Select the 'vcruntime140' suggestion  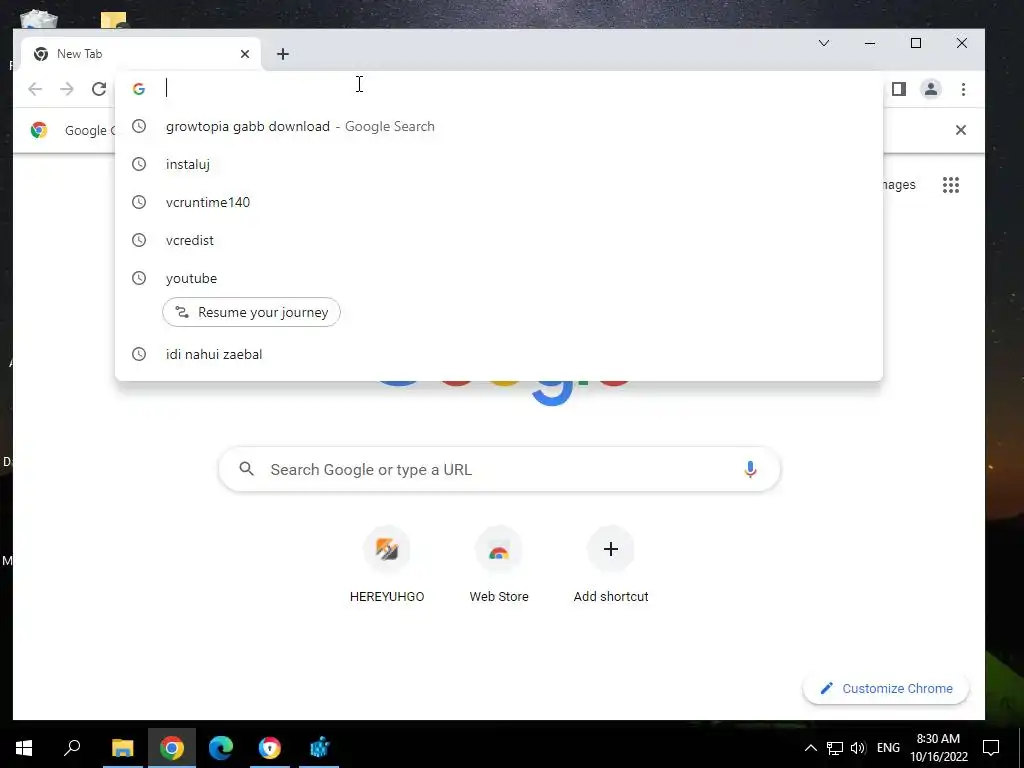pyautogui.click(x=499, y=202)
